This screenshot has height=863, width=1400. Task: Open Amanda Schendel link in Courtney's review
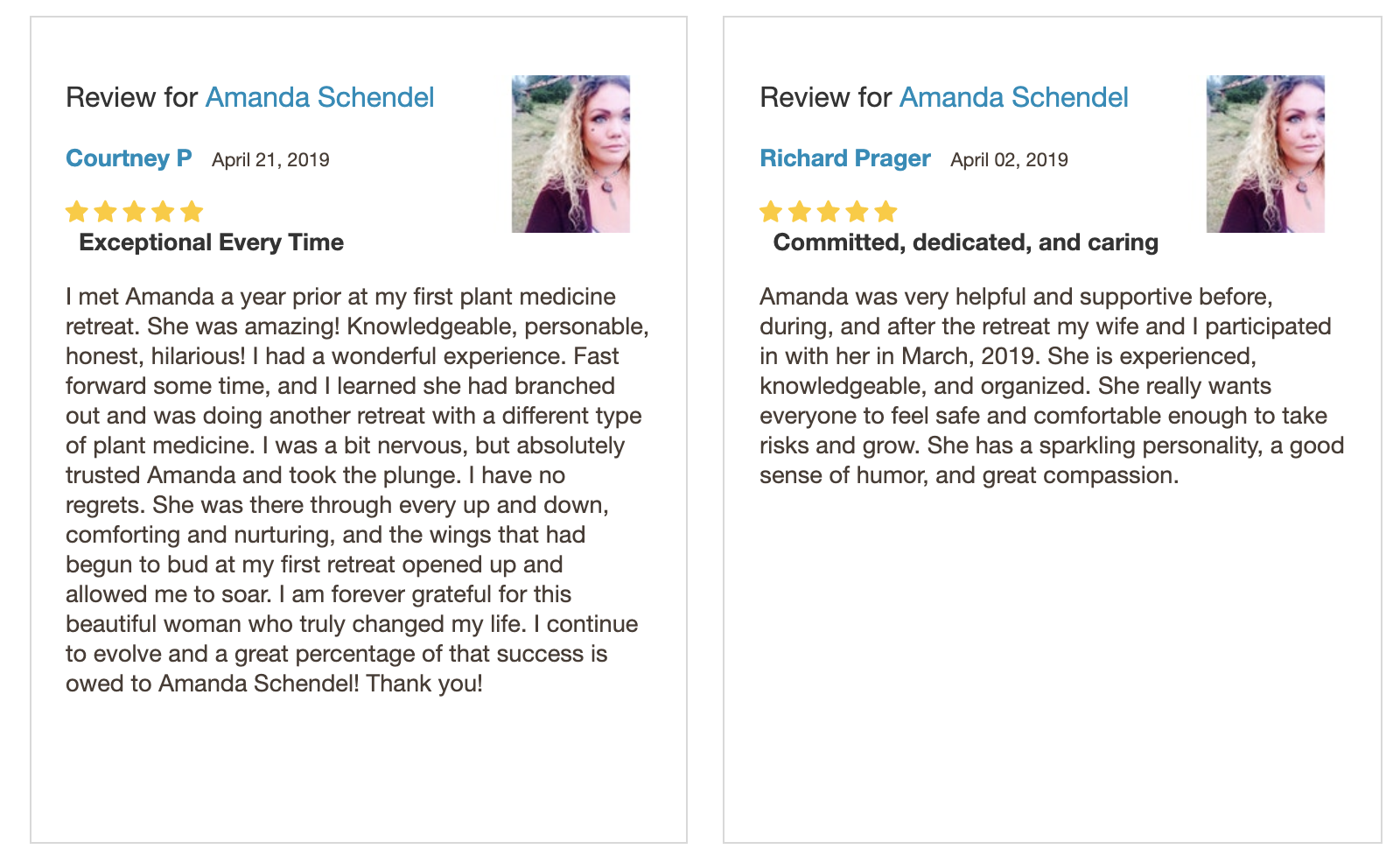[320, 97]
